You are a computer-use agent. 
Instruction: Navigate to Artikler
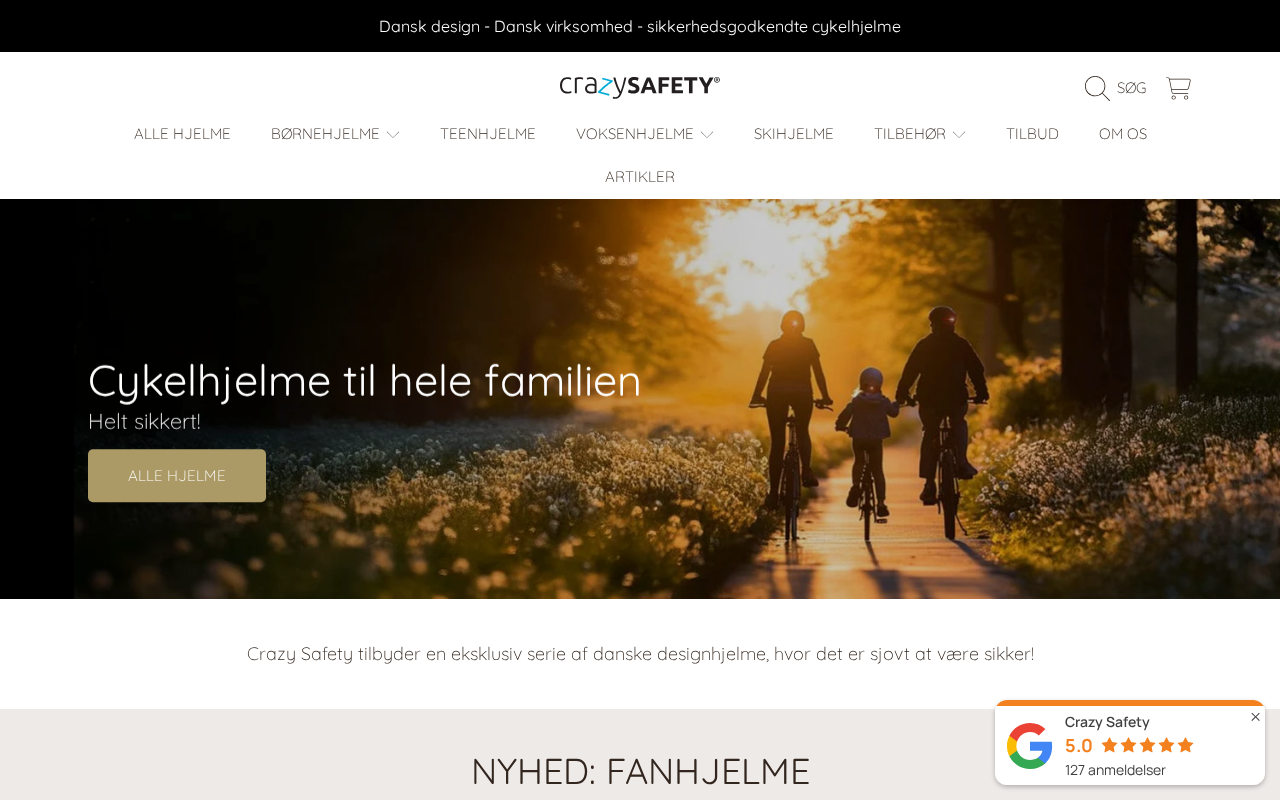coord(640,177)
